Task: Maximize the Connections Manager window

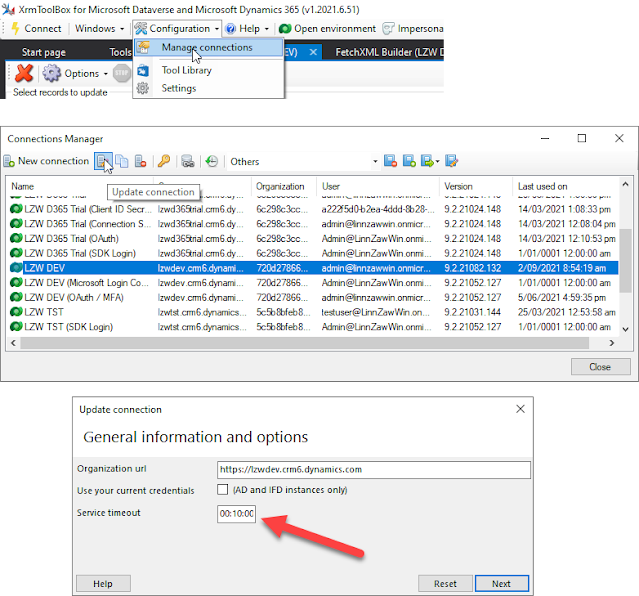Action: [582, 139]
